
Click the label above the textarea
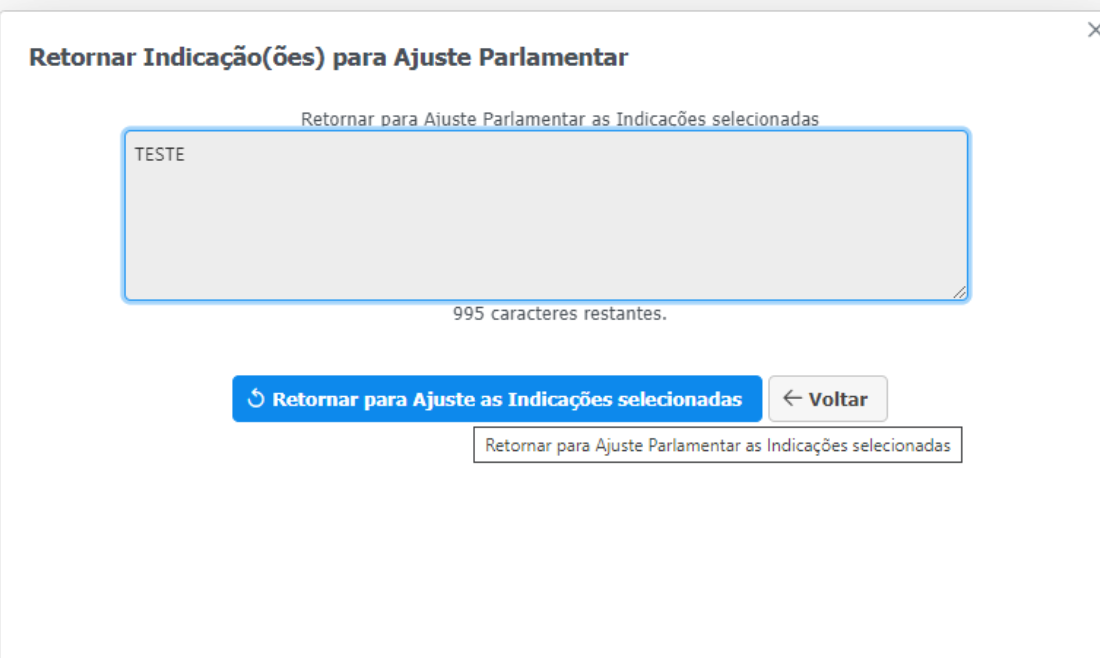(x=559, y=119)
